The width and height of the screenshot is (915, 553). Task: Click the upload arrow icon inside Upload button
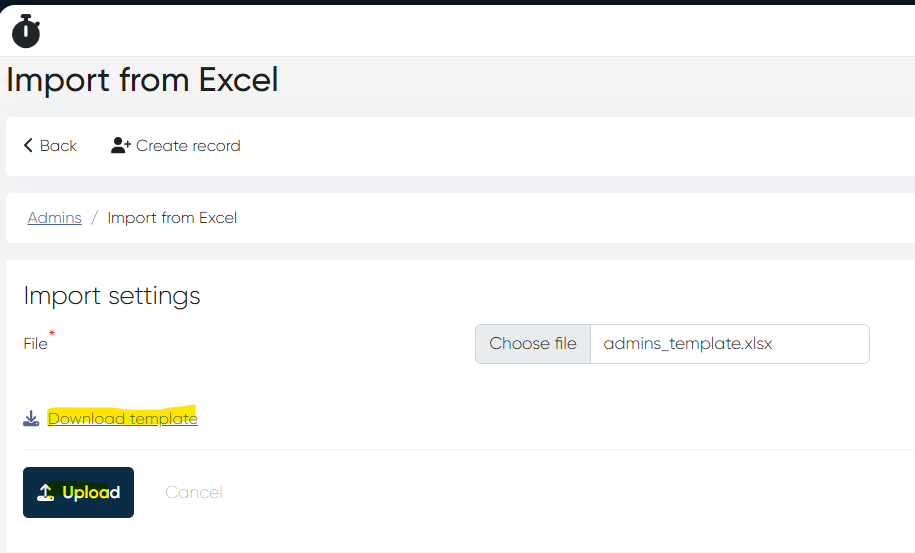pos(45,492)
